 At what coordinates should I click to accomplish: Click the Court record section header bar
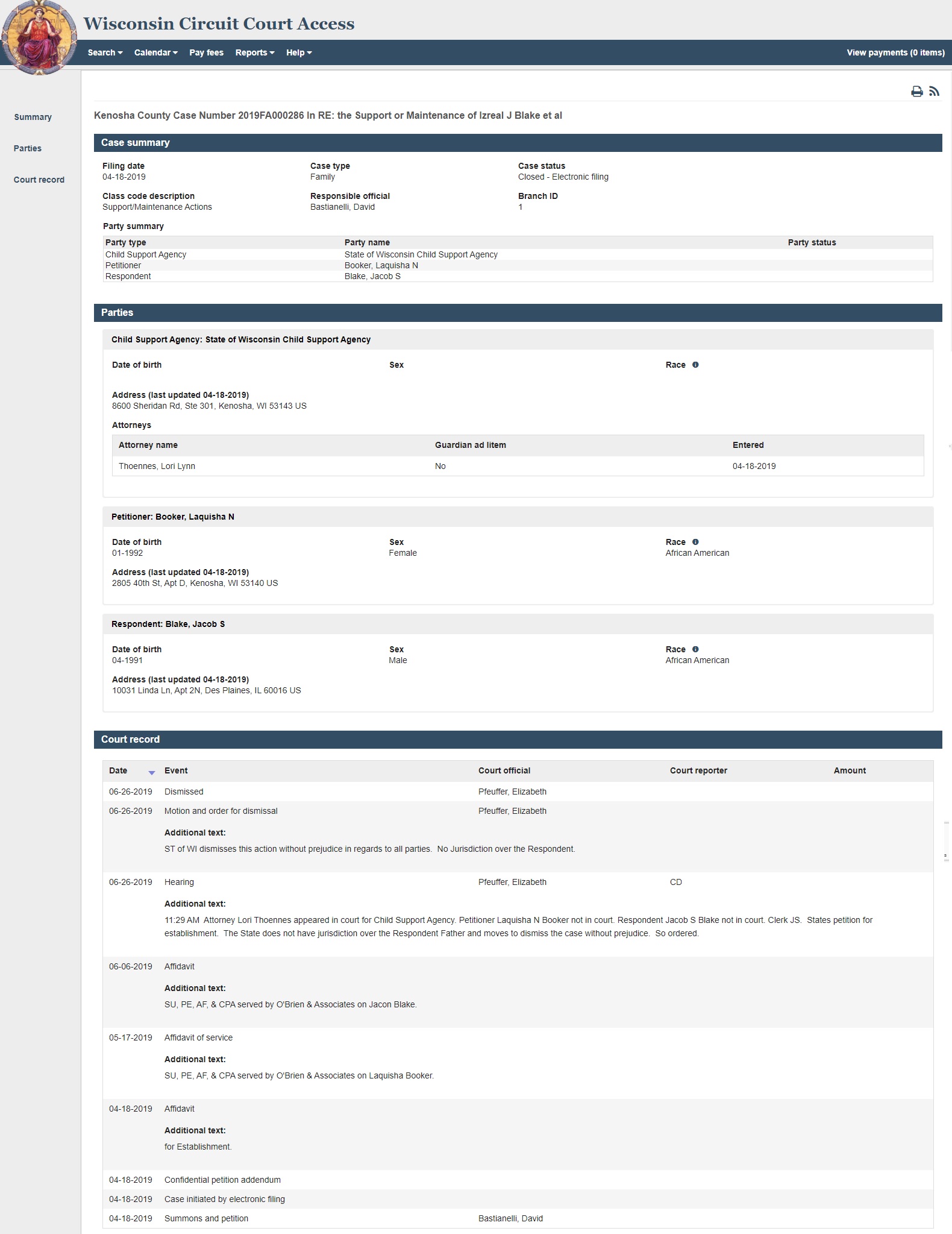click(x=518, y=740)
